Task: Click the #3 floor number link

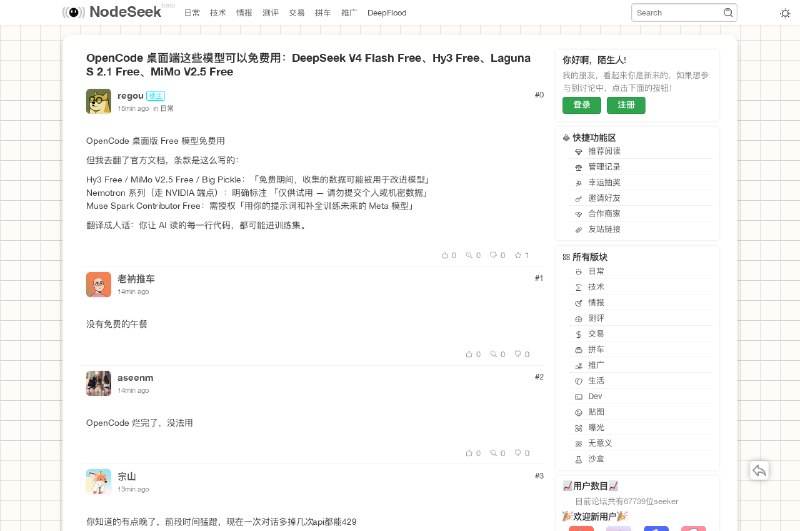Action: click(539, 476)
